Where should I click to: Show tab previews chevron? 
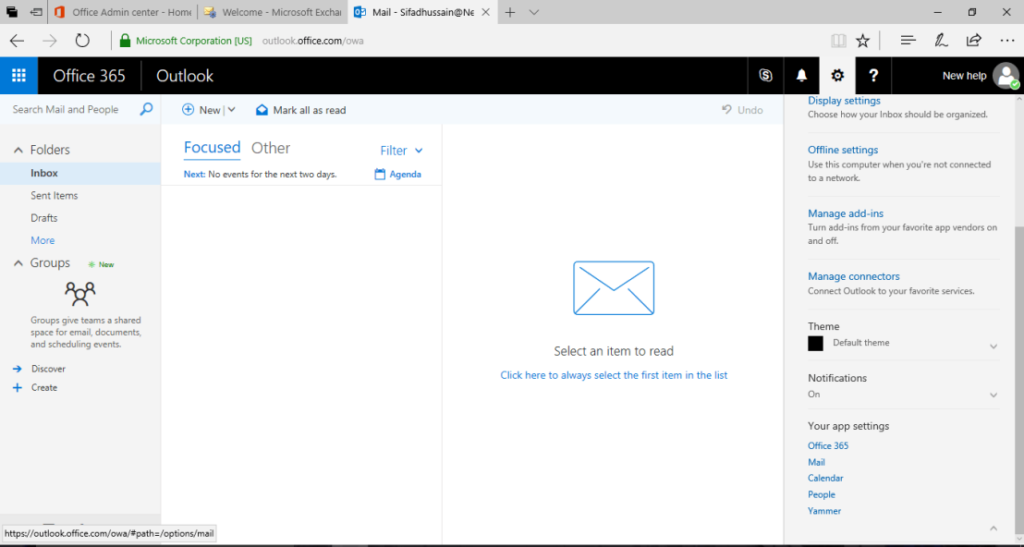[x=534, y=12]
